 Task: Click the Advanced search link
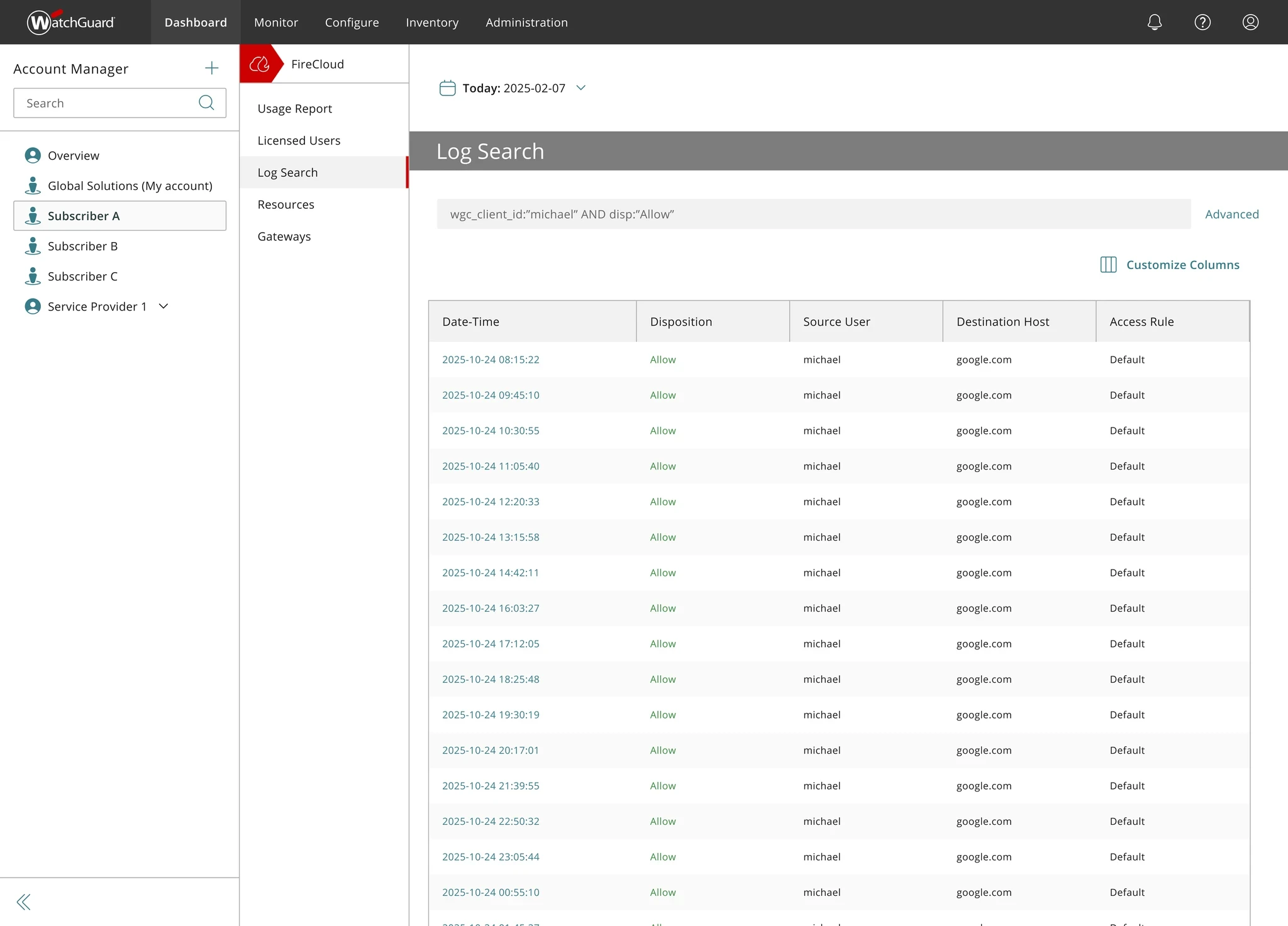click(1231, 214)
